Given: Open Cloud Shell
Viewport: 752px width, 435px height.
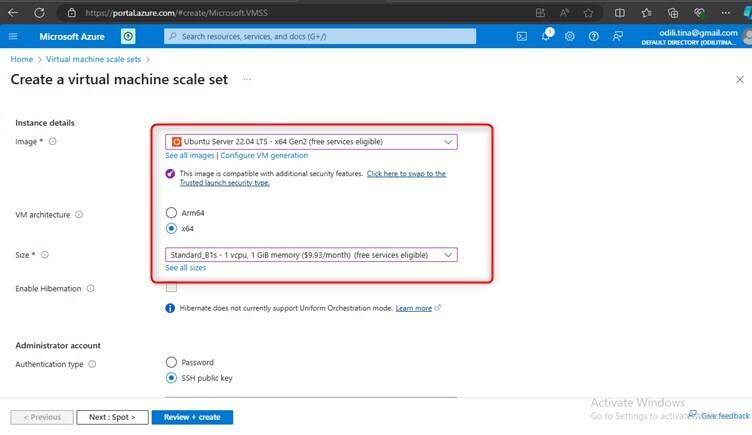Looking at the screenshot, I should click(x=522, y=36).
